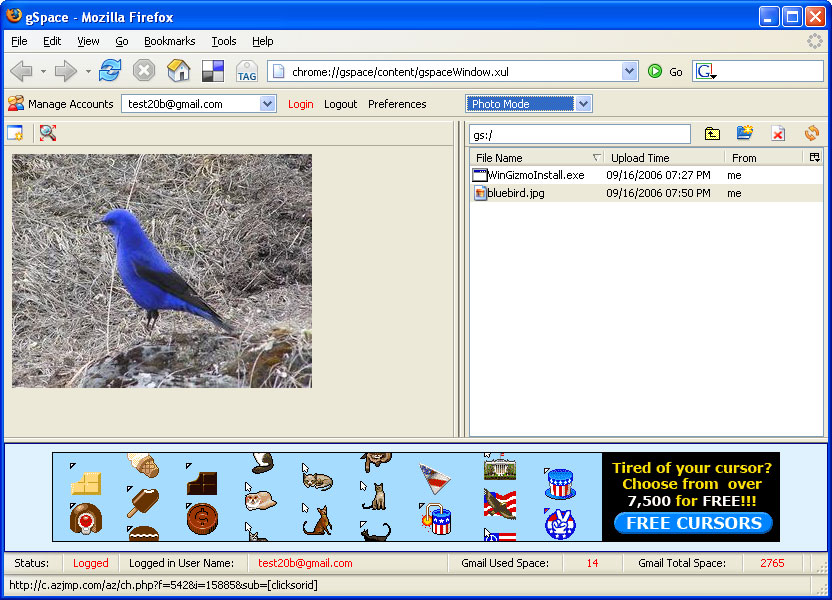Image resolution: width=832 pixels, height=600 pixels.
Task: Open the Google search engine icon
Action: pyautogui.click(x=706, y=71)
